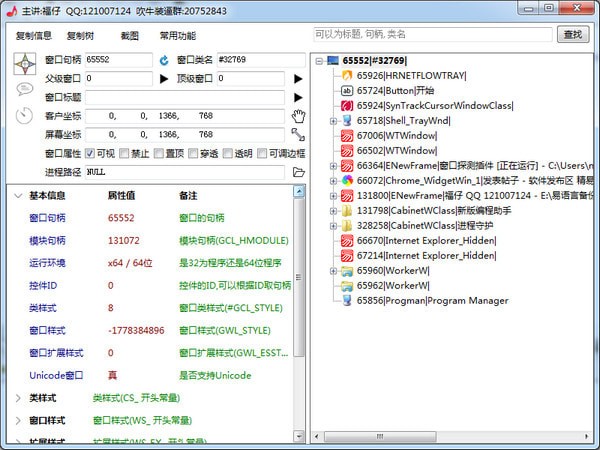This screenshot has width=600, height=450.
Task: Expand the 65960 WorkerW tree node
Action: pyautogui.click(x=333, y=271)
